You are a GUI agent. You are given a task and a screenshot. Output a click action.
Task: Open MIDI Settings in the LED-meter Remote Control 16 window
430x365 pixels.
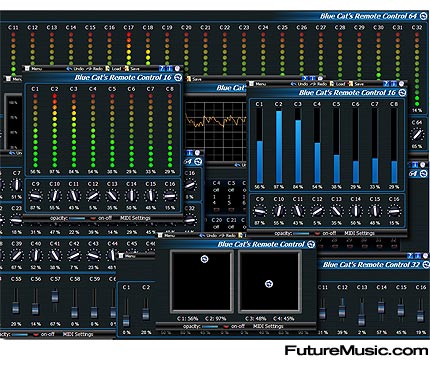135,218
